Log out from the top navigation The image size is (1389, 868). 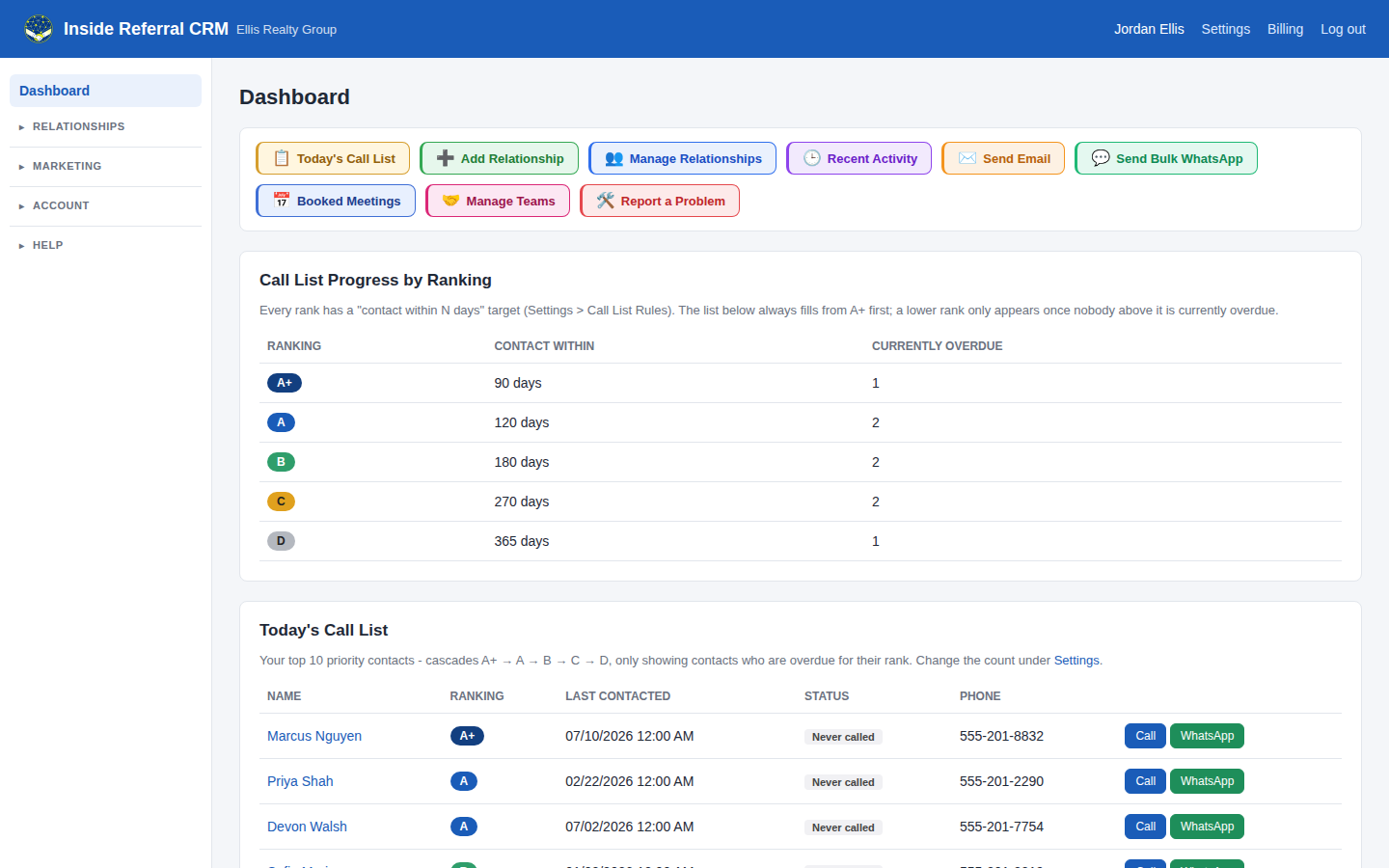click(1343, 29)
